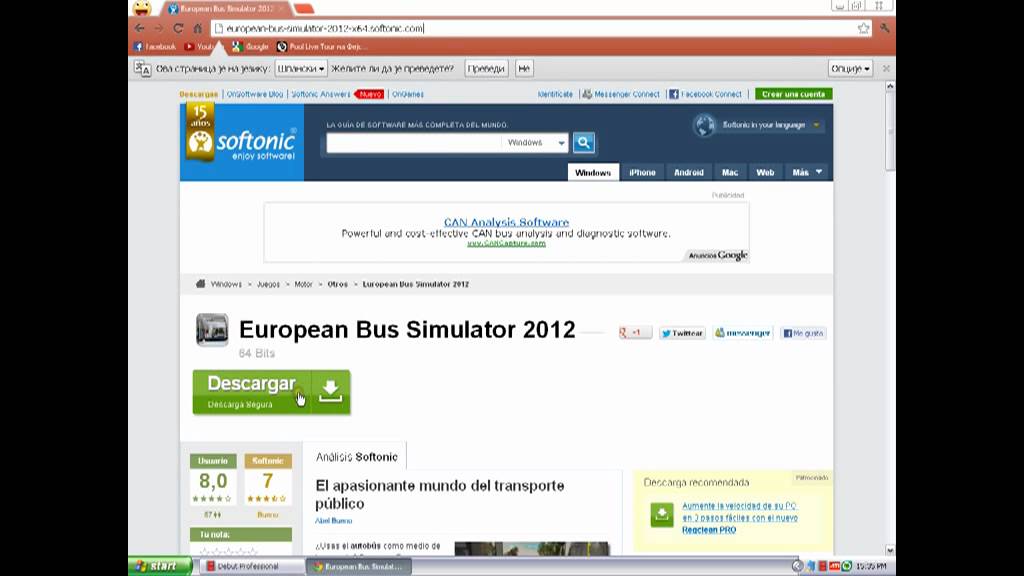Click the Motor breadcrumb

point(303,284)
